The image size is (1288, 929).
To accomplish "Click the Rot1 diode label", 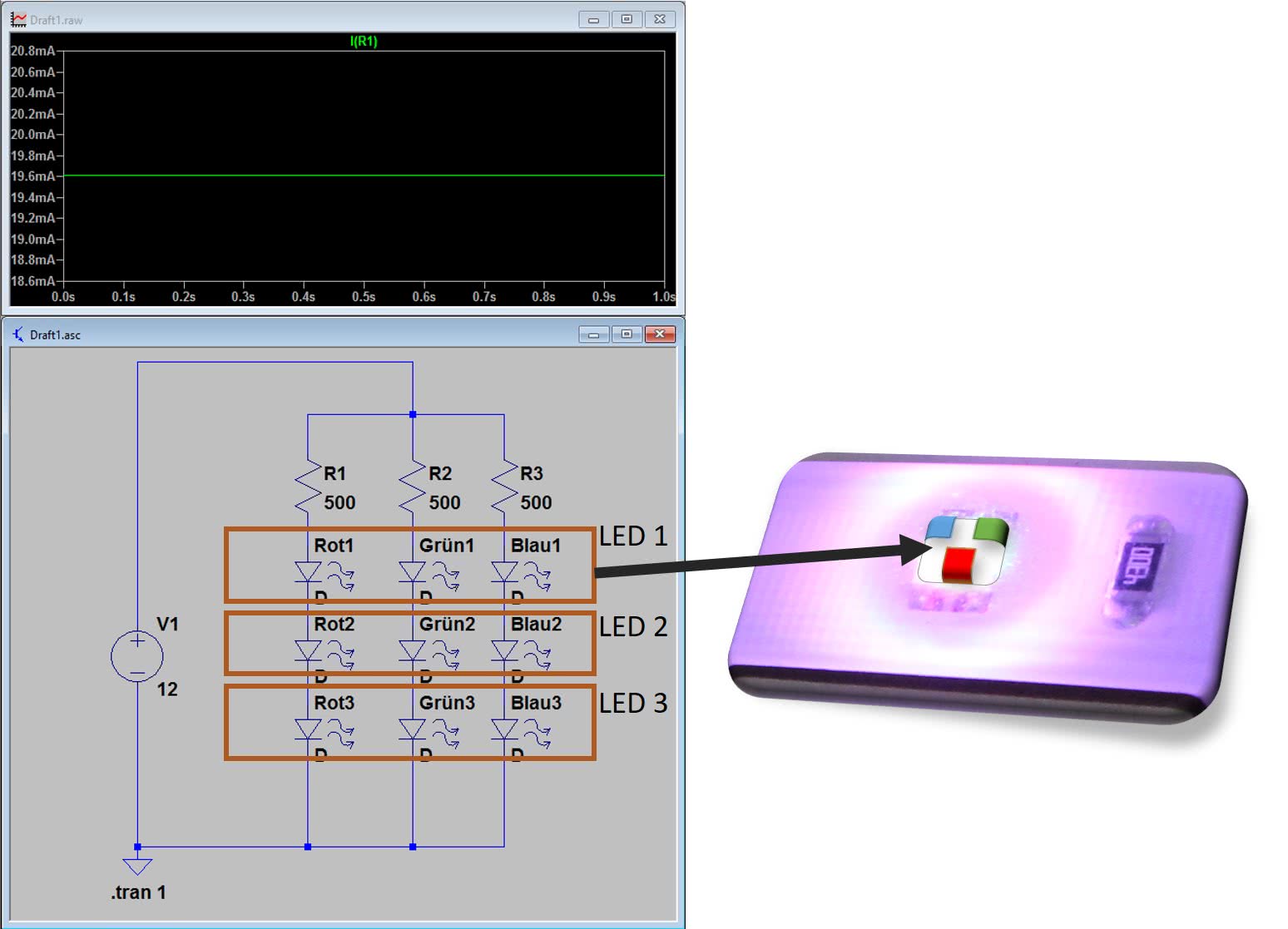I will tap(334, 546).
